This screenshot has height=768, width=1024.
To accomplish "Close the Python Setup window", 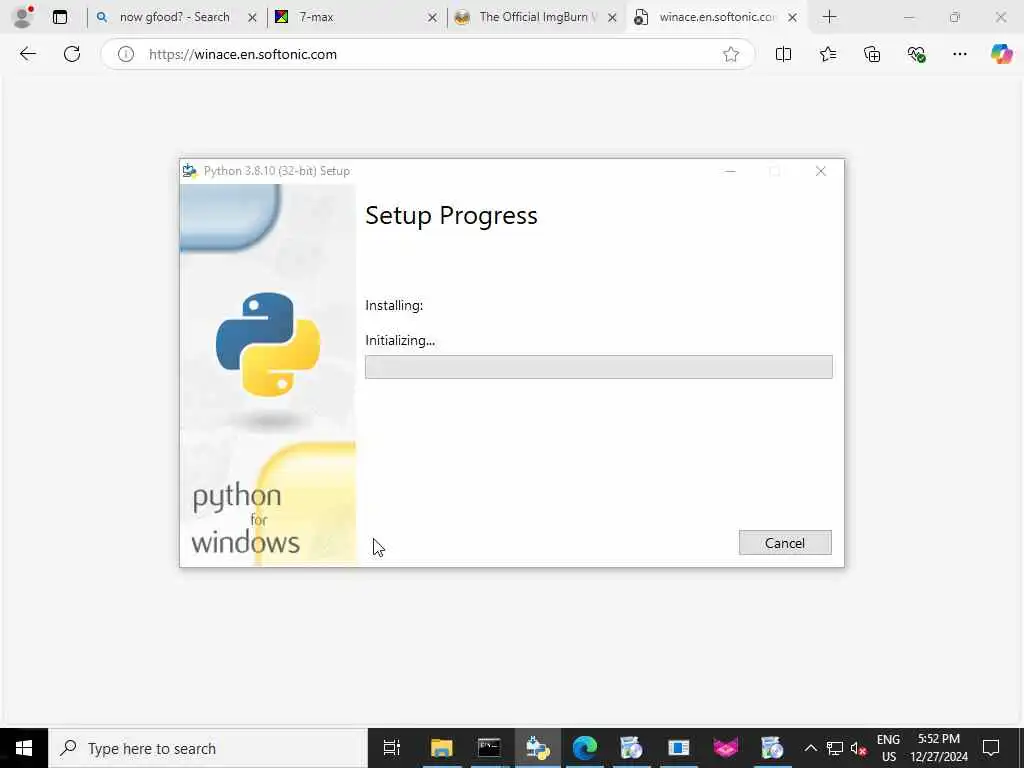I will coord(821,171).
